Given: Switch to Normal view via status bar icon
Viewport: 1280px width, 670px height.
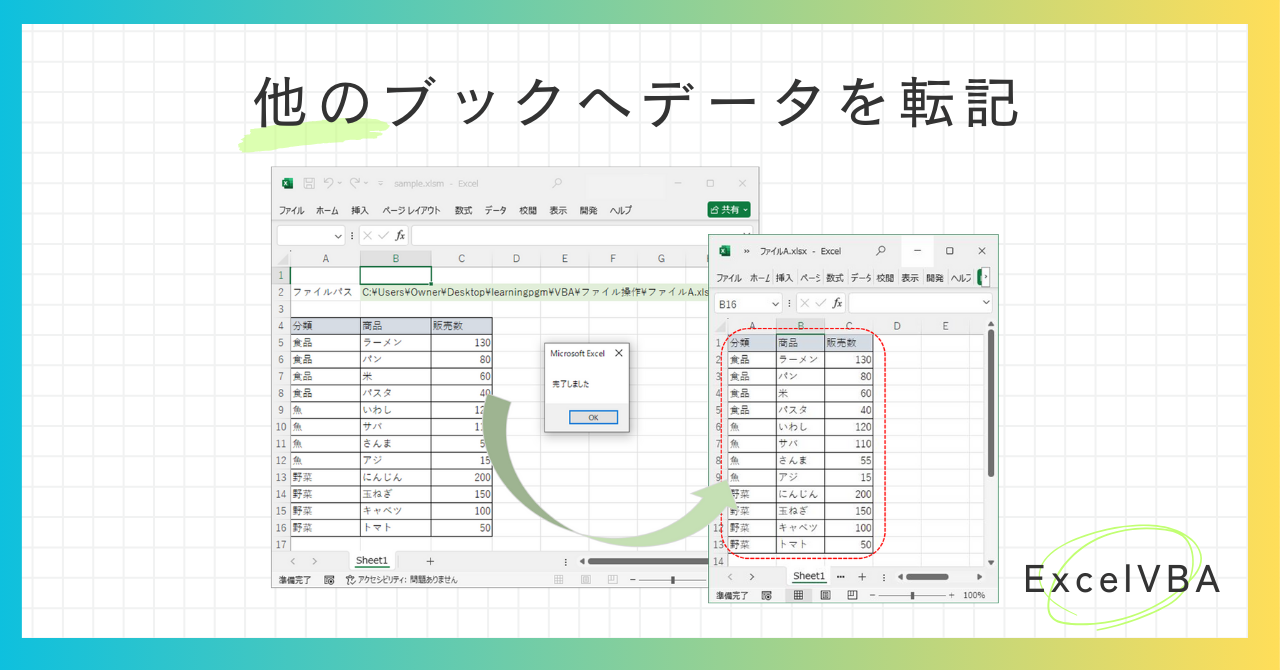Looking at the screenshot, I should (557, 580).
